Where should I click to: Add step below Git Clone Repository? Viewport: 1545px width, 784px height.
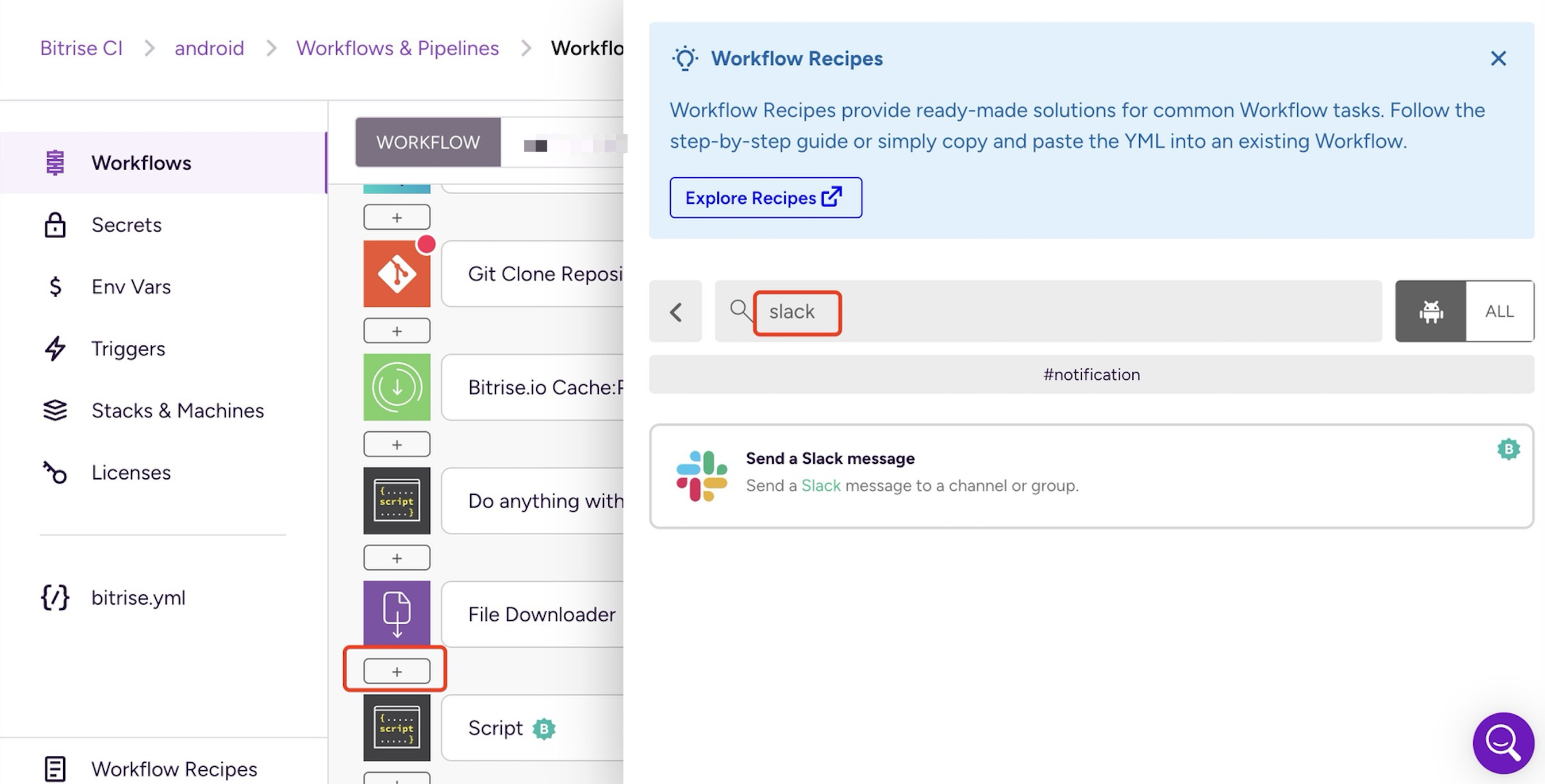pyautogui.click(x=397, y=330)
